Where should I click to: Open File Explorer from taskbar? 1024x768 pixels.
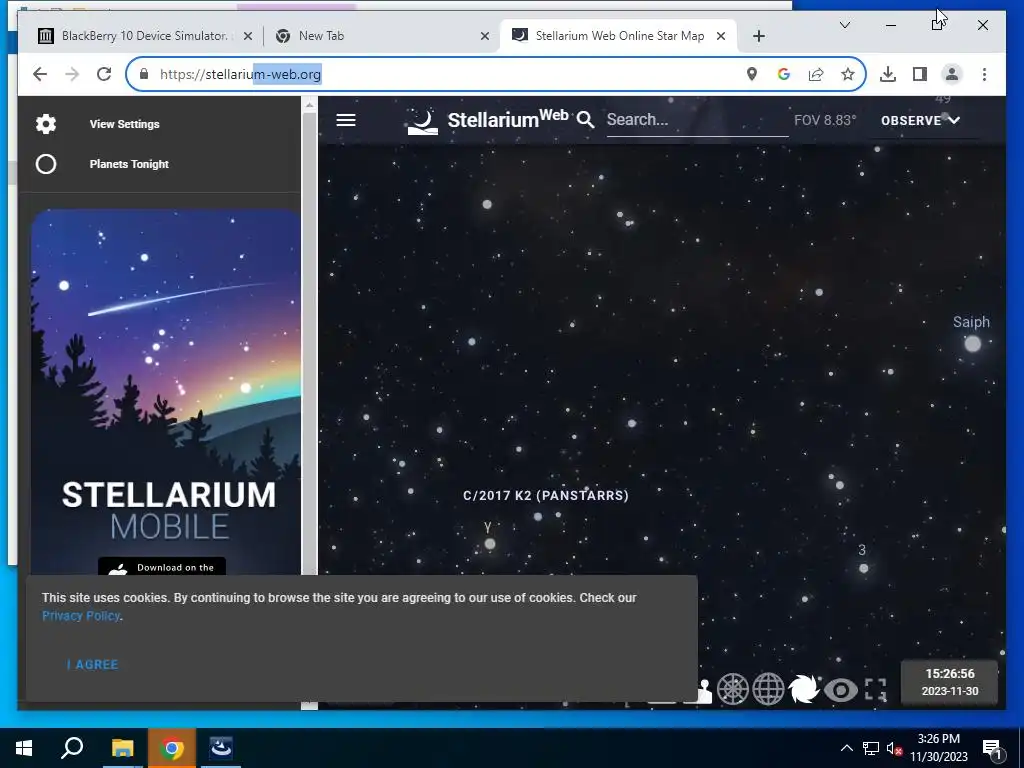(x=122, y=748)
